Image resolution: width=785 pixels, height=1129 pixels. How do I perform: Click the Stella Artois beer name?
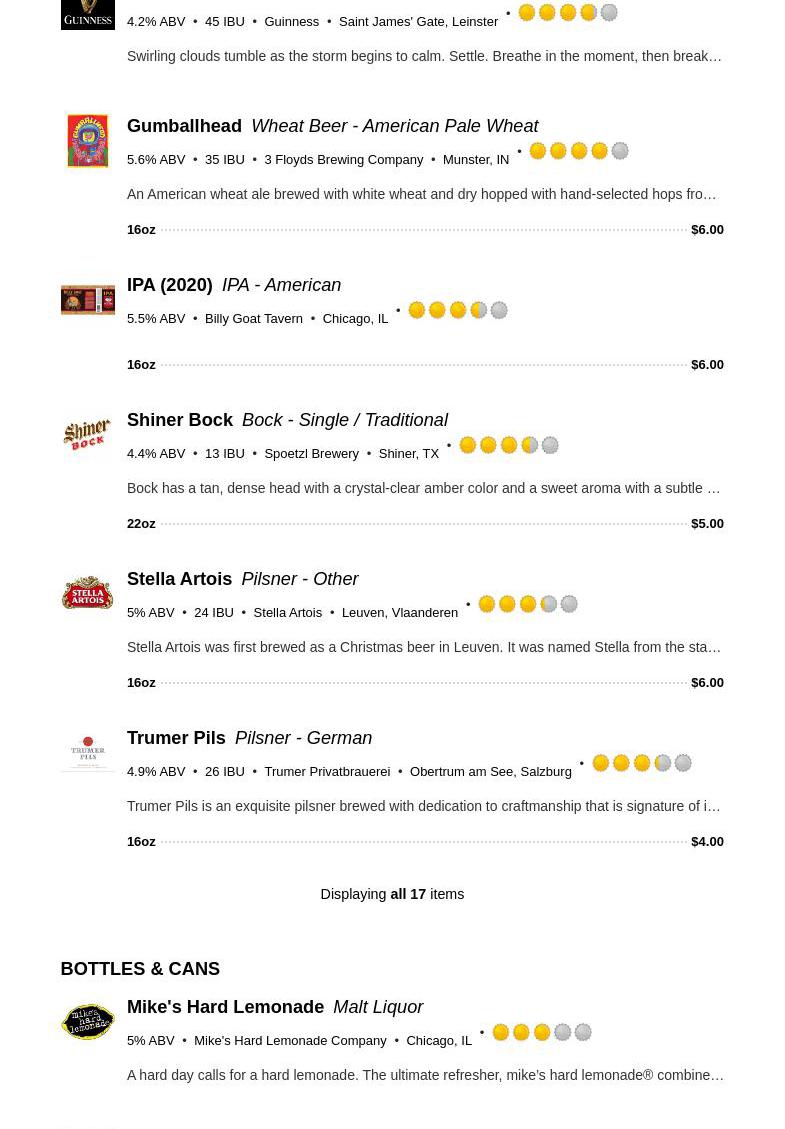click(179, 579)
